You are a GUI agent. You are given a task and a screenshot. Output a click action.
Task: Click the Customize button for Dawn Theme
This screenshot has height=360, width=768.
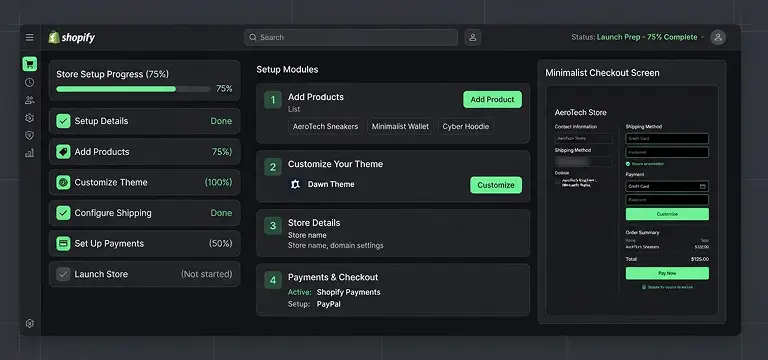(x=496, y=185)
